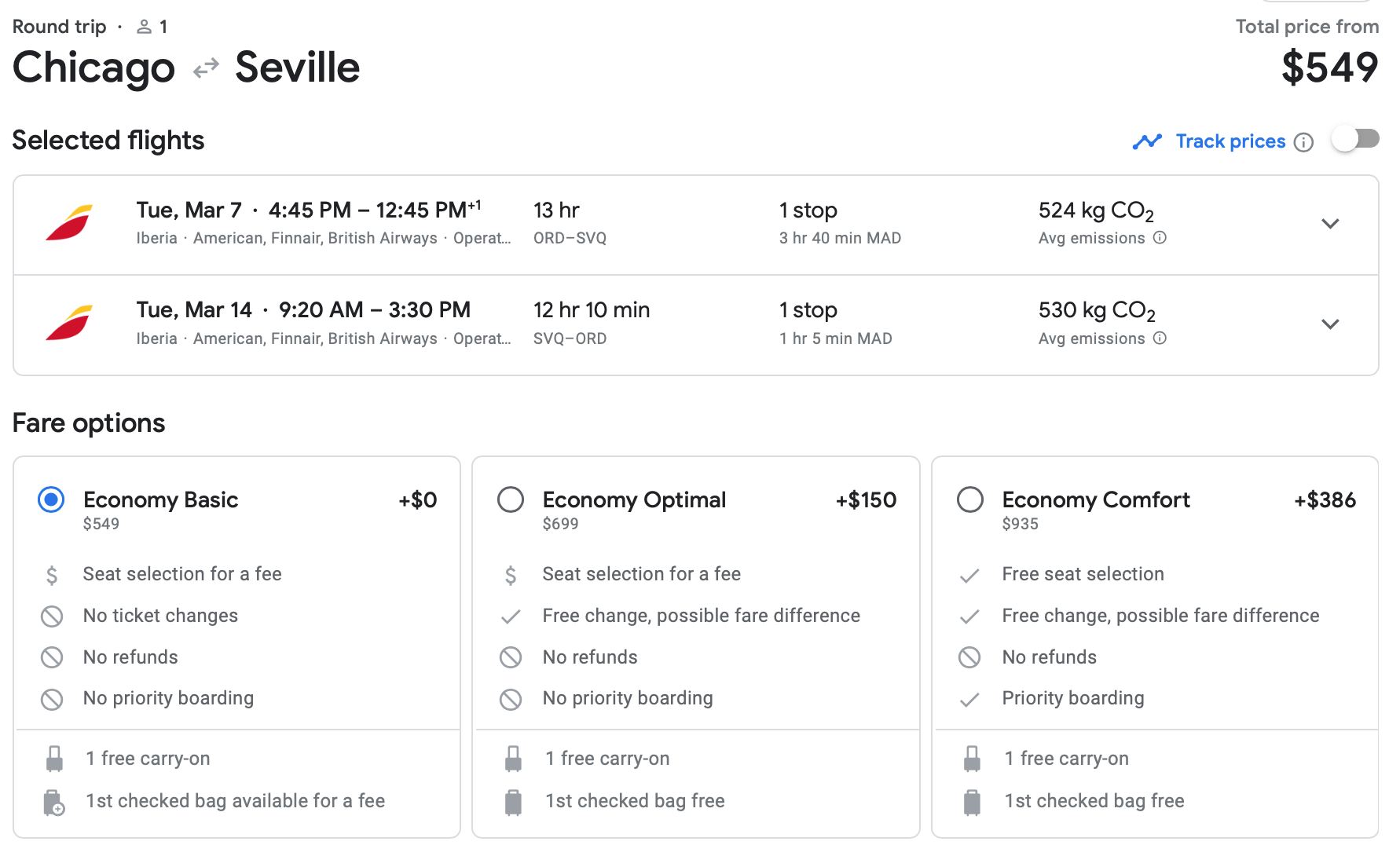Screen dimensions: 1400x856
Task: Click the 1 stop MAD layover on return flight
Action: tap(835, 338)
